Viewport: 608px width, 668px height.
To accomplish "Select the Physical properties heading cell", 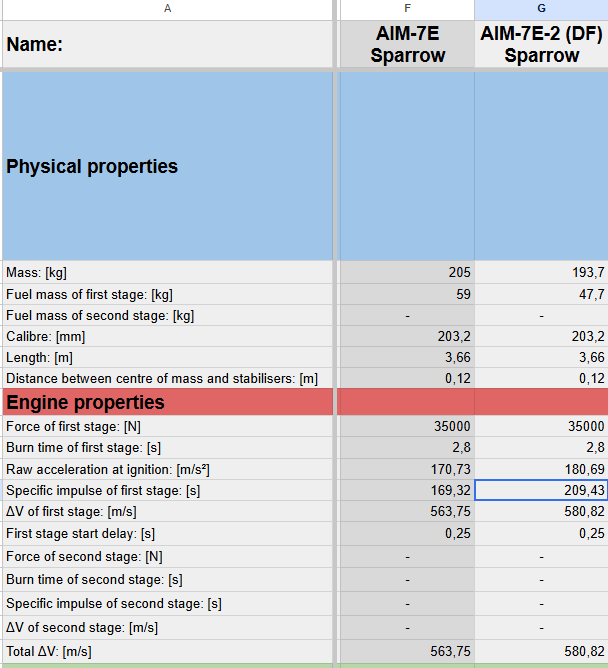I will (167, 166).
